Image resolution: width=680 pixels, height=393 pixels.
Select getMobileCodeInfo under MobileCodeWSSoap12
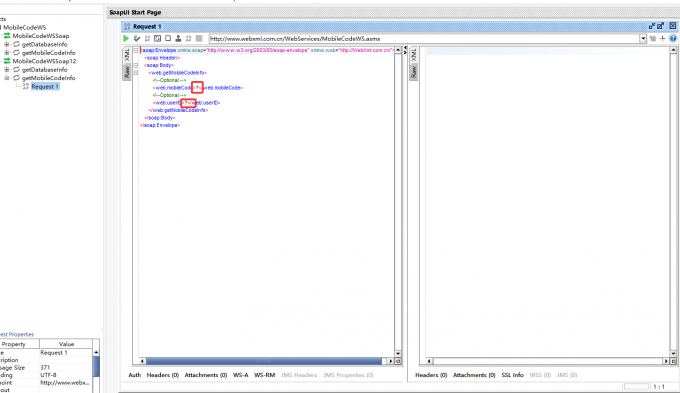pos(49,78)
